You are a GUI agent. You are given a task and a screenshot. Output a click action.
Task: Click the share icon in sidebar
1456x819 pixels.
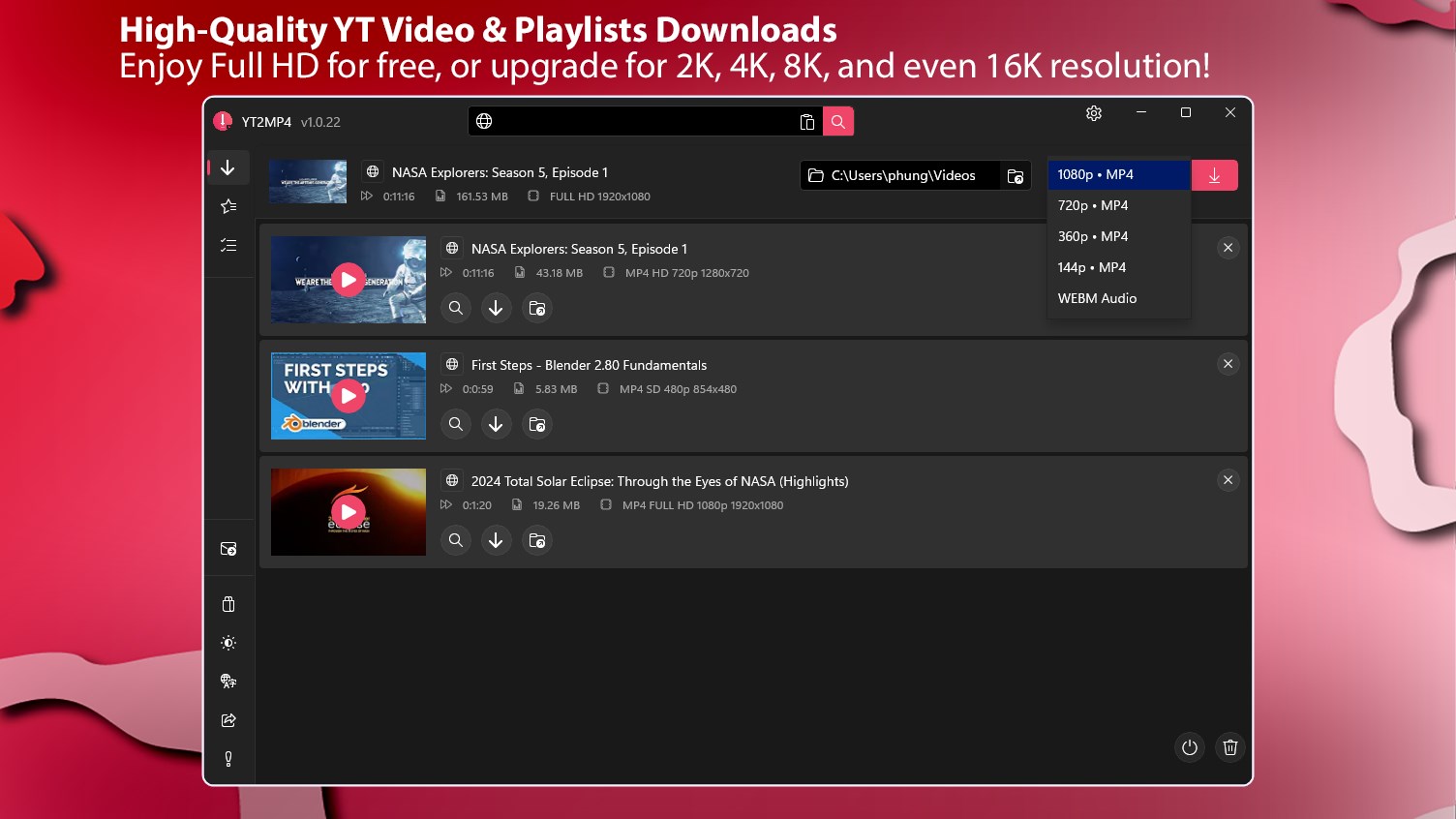click(x=228, y=720)
